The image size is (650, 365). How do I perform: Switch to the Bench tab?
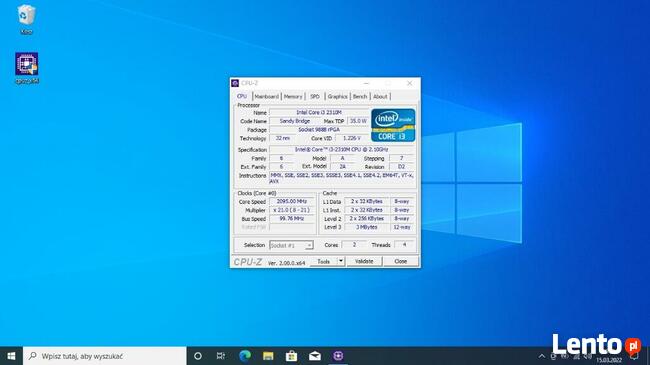(x=360, y=96)
